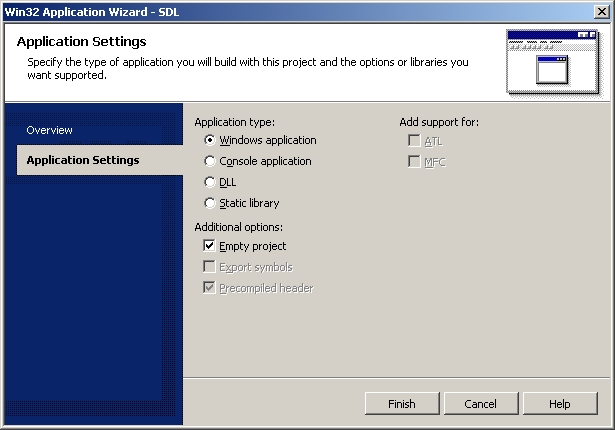Open Help for this wizard
The image size is (615, 430).
560,404
